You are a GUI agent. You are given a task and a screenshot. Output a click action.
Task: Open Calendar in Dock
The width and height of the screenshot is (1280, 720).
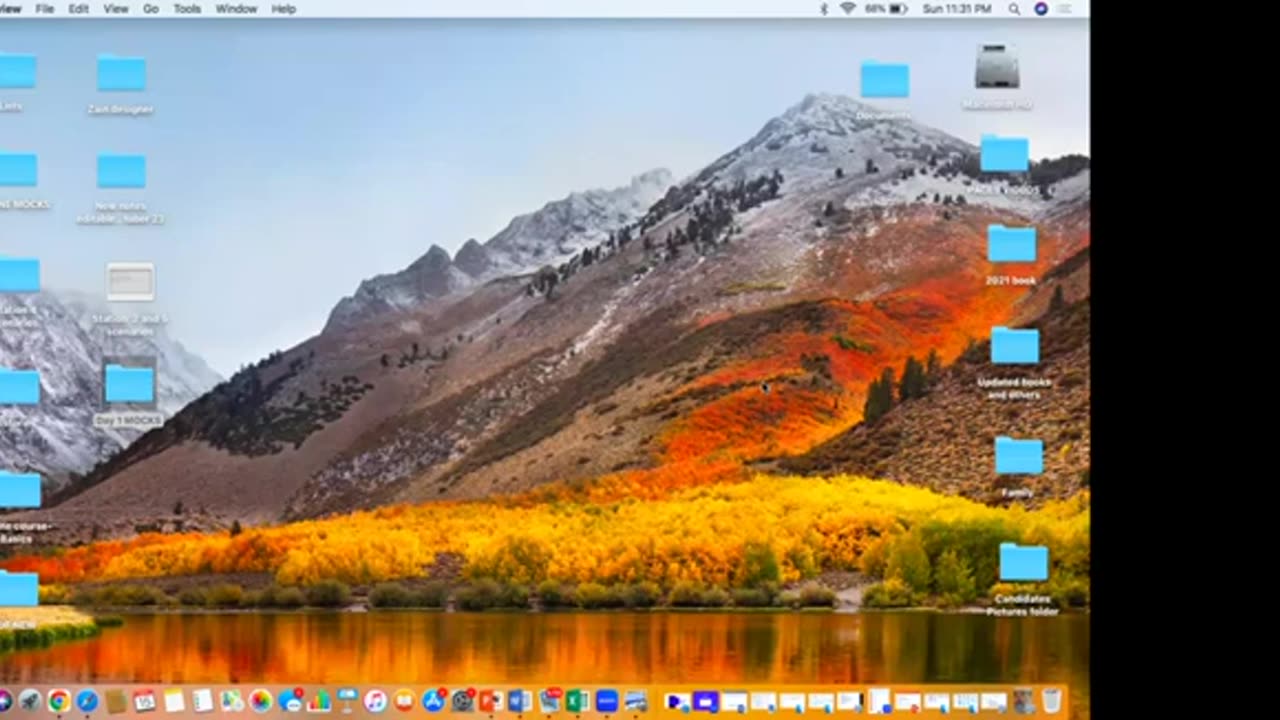pyautogui.click(x=144, y=701)
